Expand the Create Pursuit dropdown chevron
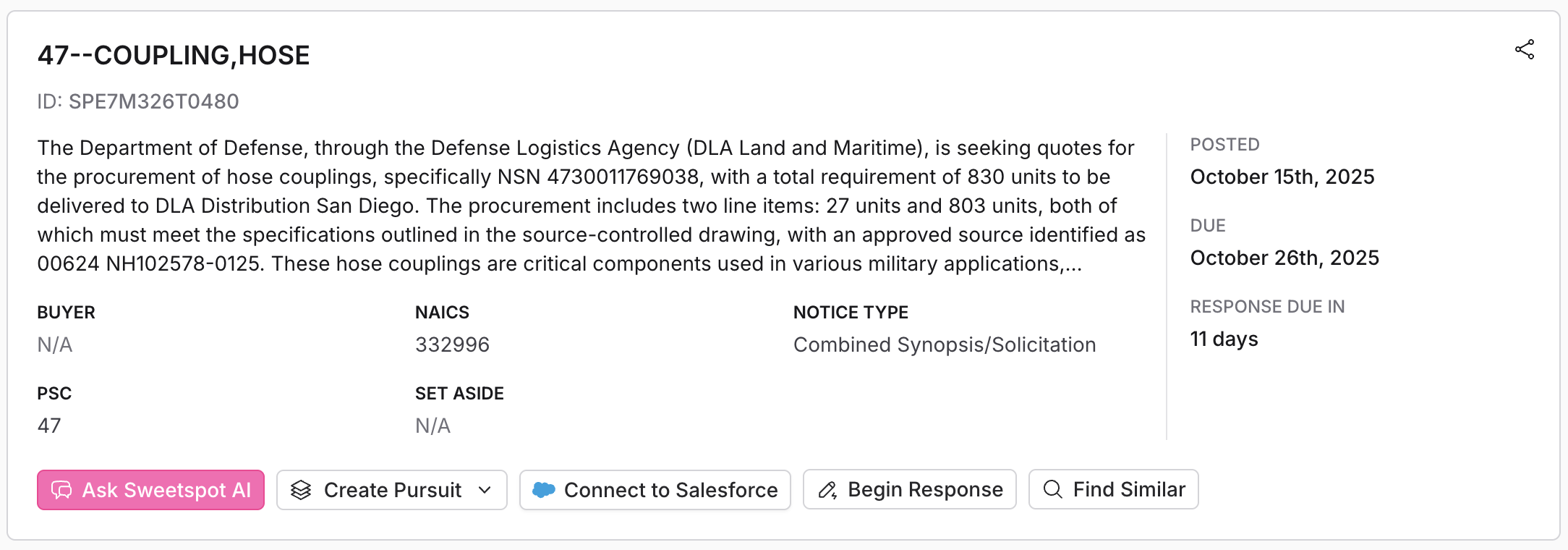 [485, 491]
